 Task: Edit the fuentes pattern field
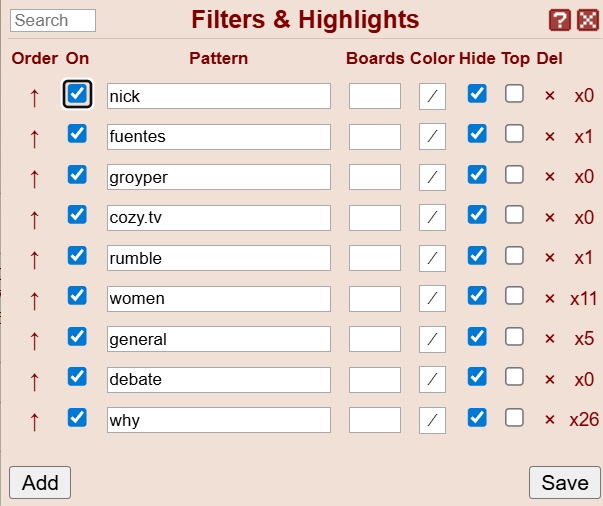click(219, 136)
